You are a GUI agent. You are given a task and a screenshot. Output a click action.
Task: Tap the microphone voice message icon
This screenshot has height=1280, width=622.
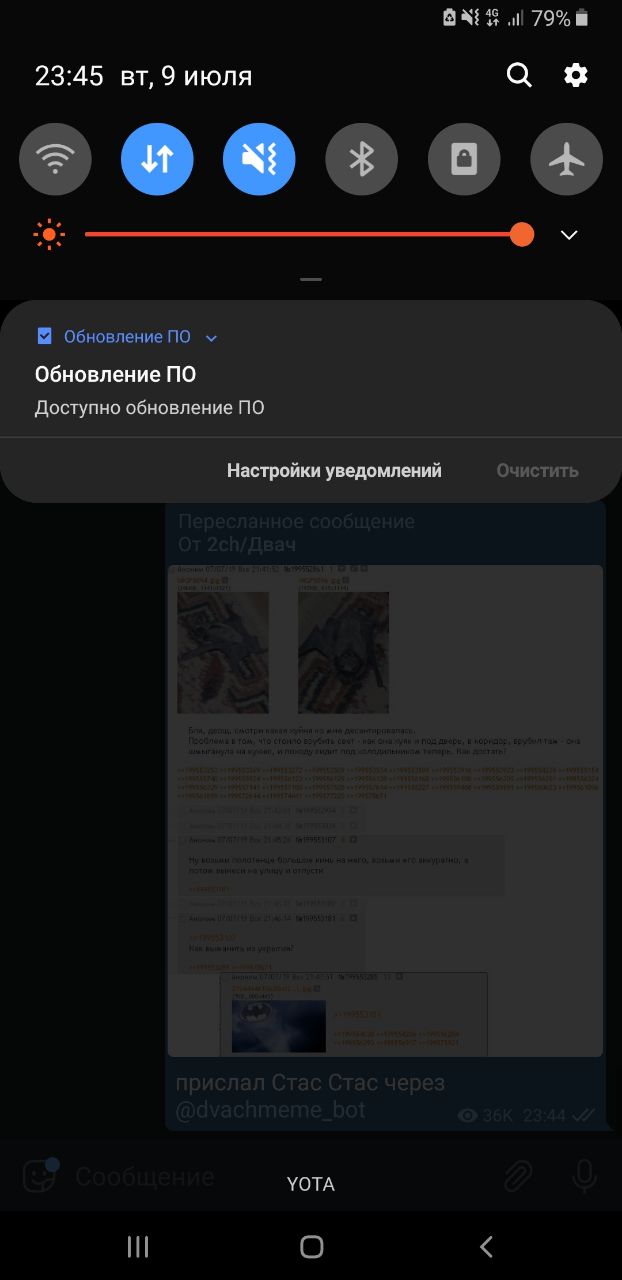pyautogui.click(x=584, y=1177)
